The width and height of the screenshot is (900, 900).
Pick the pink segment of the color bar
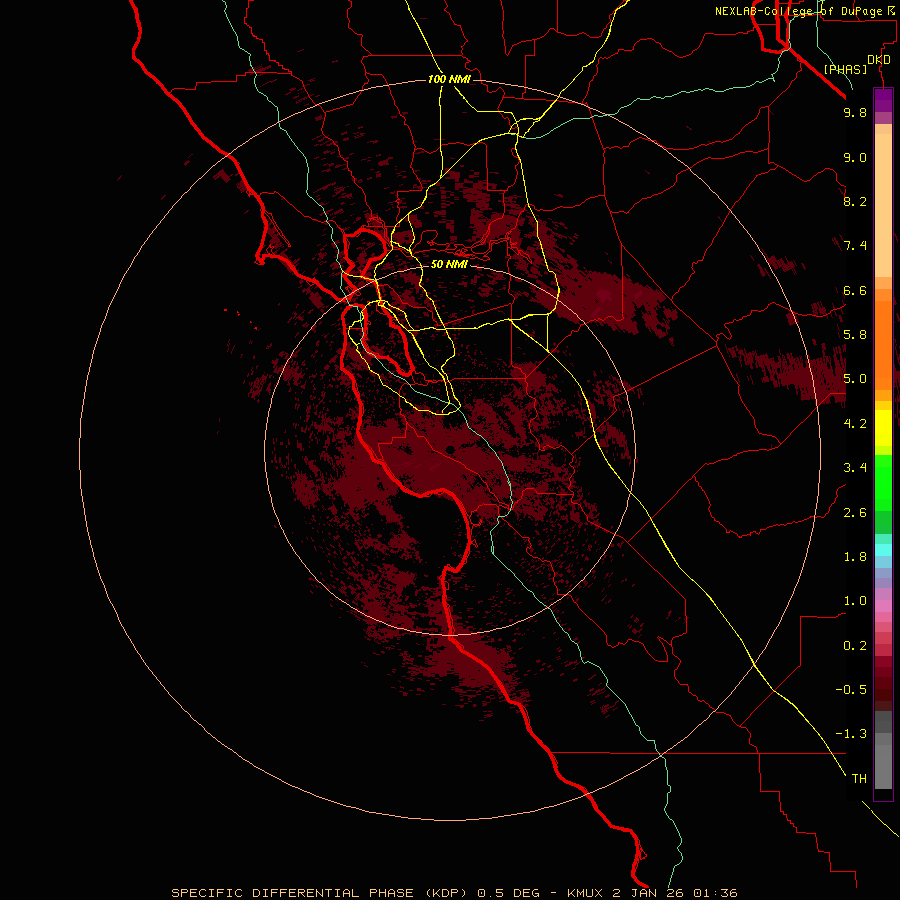[x=883, y=606]
